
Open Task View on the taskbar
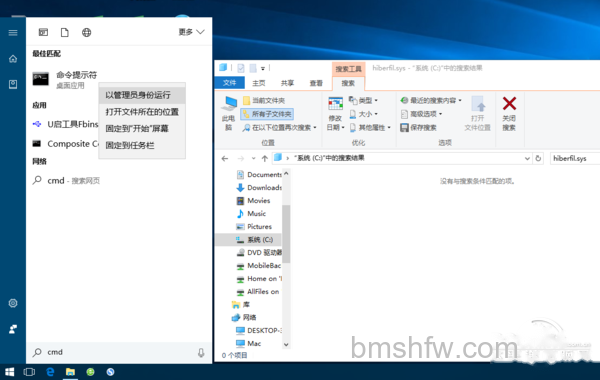[x=29, y=372]
